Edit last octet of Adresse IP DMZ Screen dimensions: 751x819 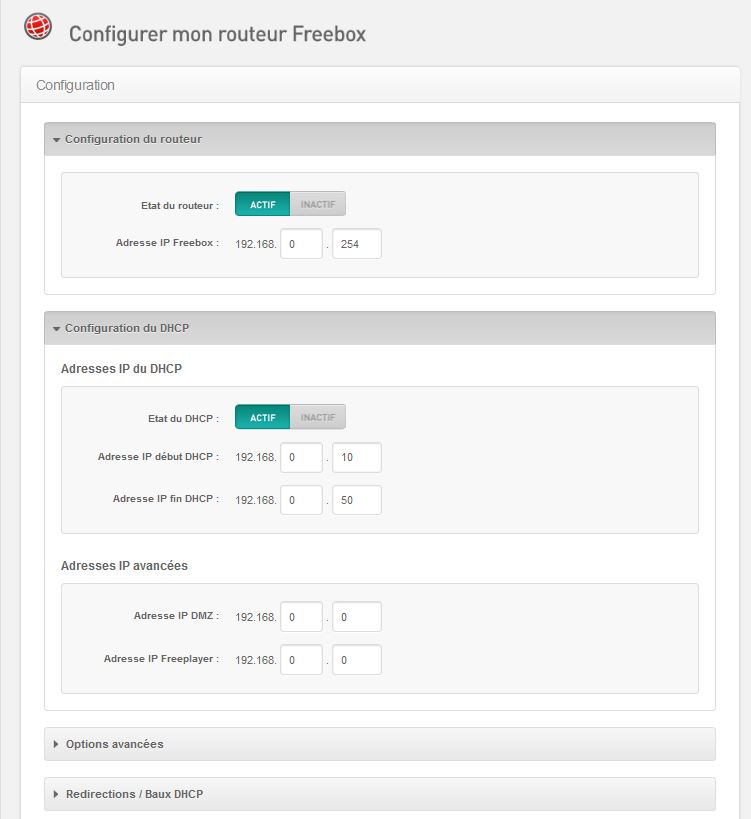coord(357,617)
